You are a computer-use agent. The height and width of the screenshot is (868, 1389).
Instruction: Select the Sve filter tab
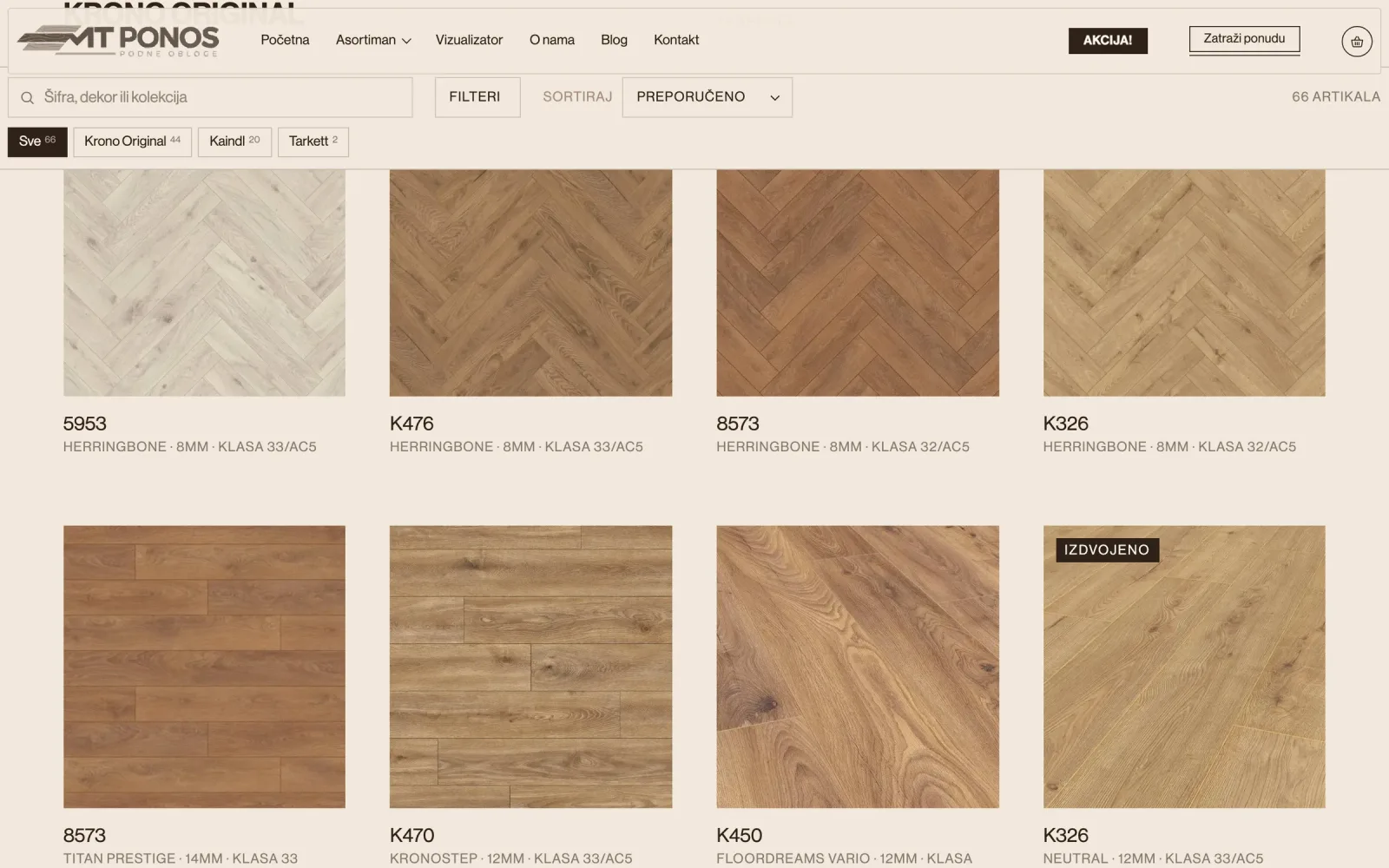37,141
